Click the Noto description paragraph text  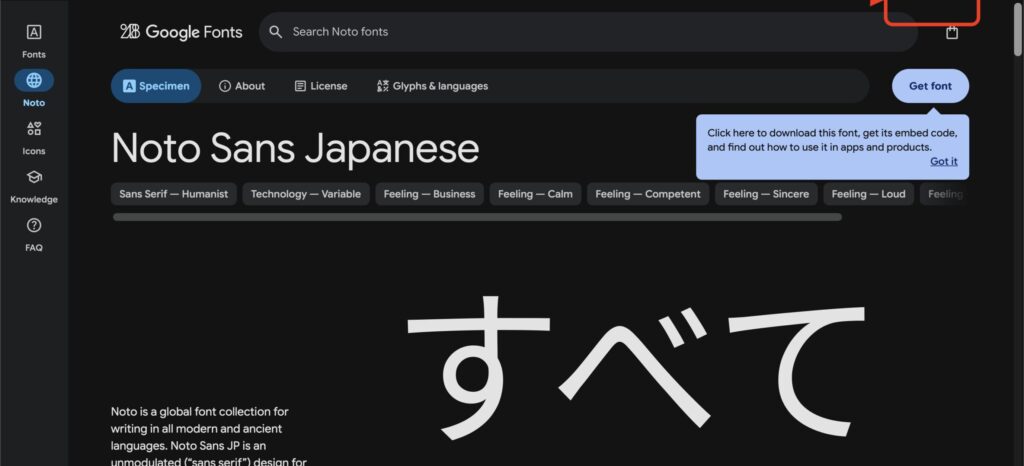[x=209, y=437]
